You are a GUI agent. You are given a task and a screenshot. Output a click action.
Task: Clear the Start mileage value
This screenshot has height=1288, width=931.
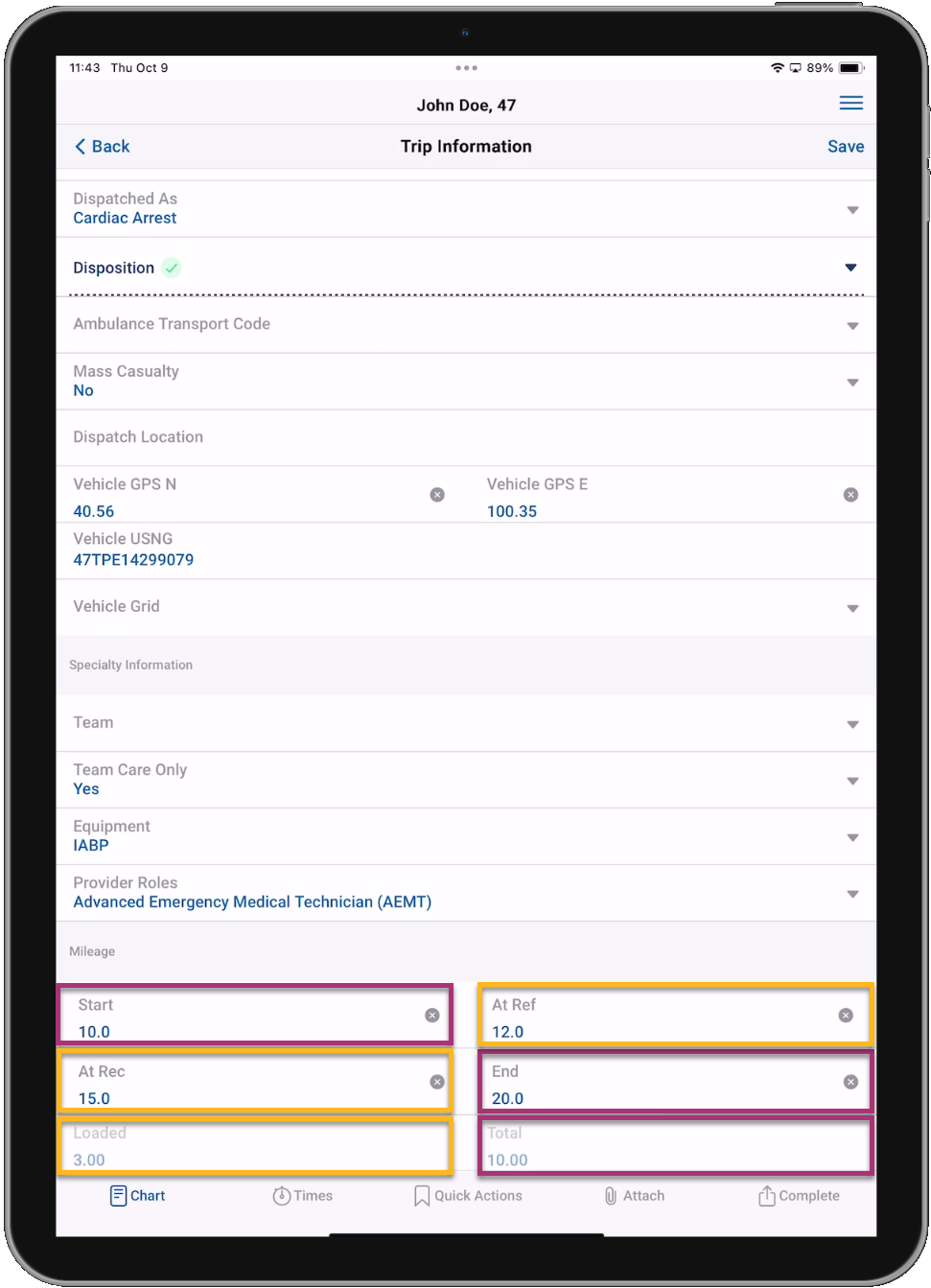pyautogui.click(x=432, y=1015)
